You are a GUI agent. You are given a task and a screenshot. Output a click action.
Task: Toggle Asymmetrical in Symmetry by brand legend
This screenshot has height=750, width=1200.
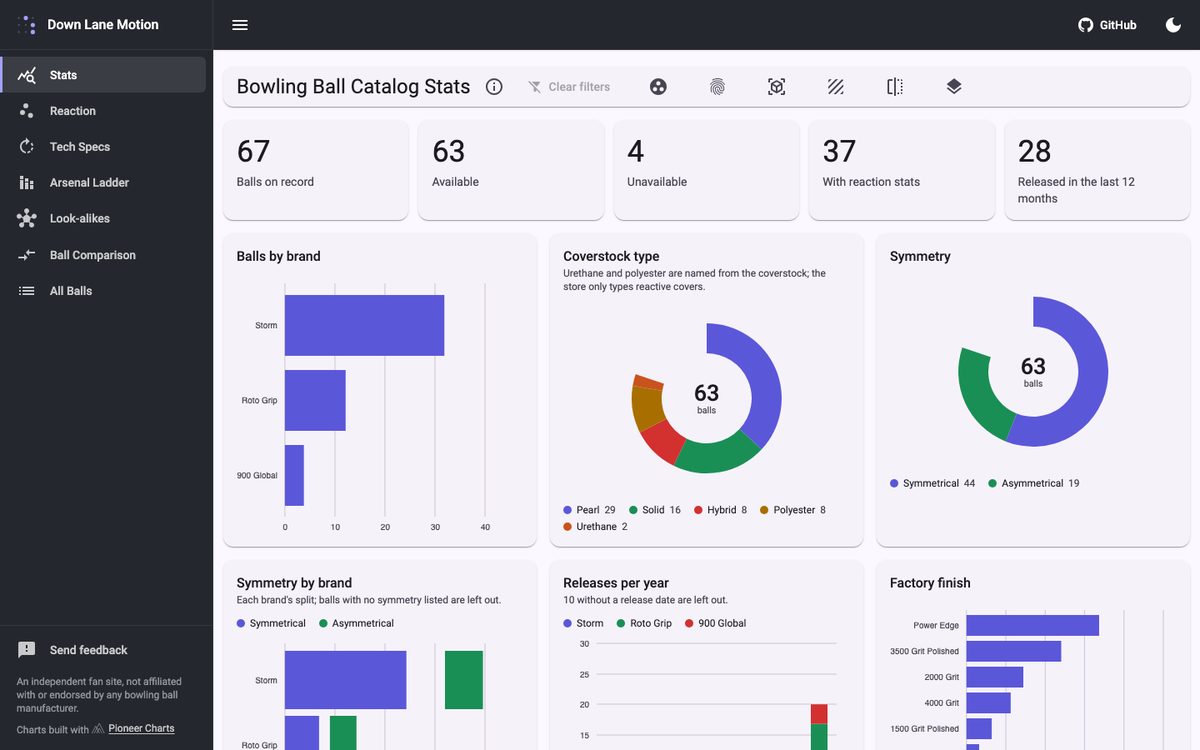[x=356, y=623]
